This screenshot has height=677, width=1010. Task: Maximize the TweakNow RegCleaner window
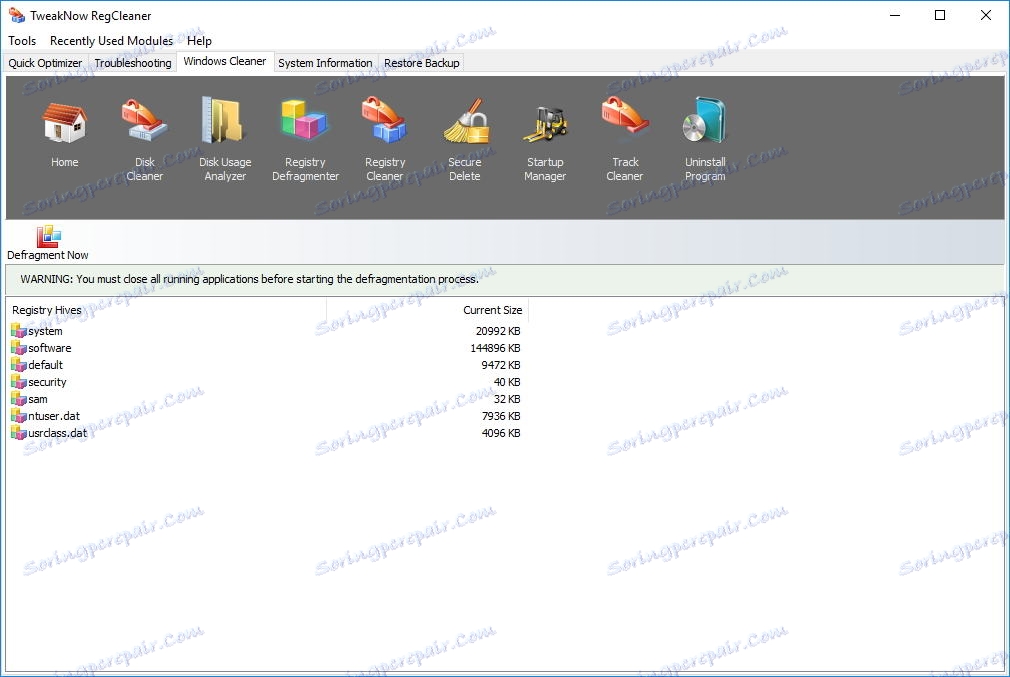940,15
